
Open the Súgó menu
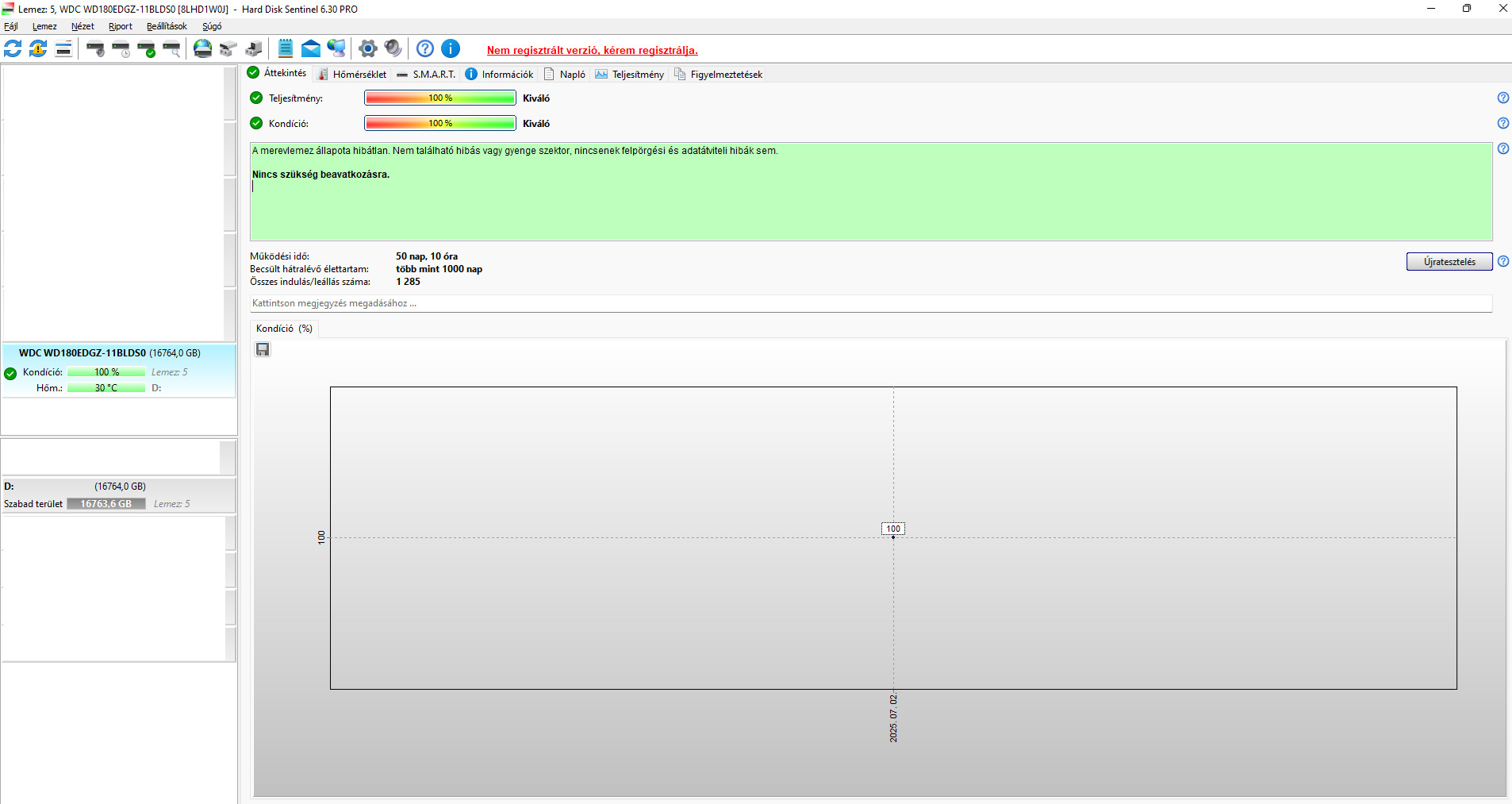[x=212, y=26]
